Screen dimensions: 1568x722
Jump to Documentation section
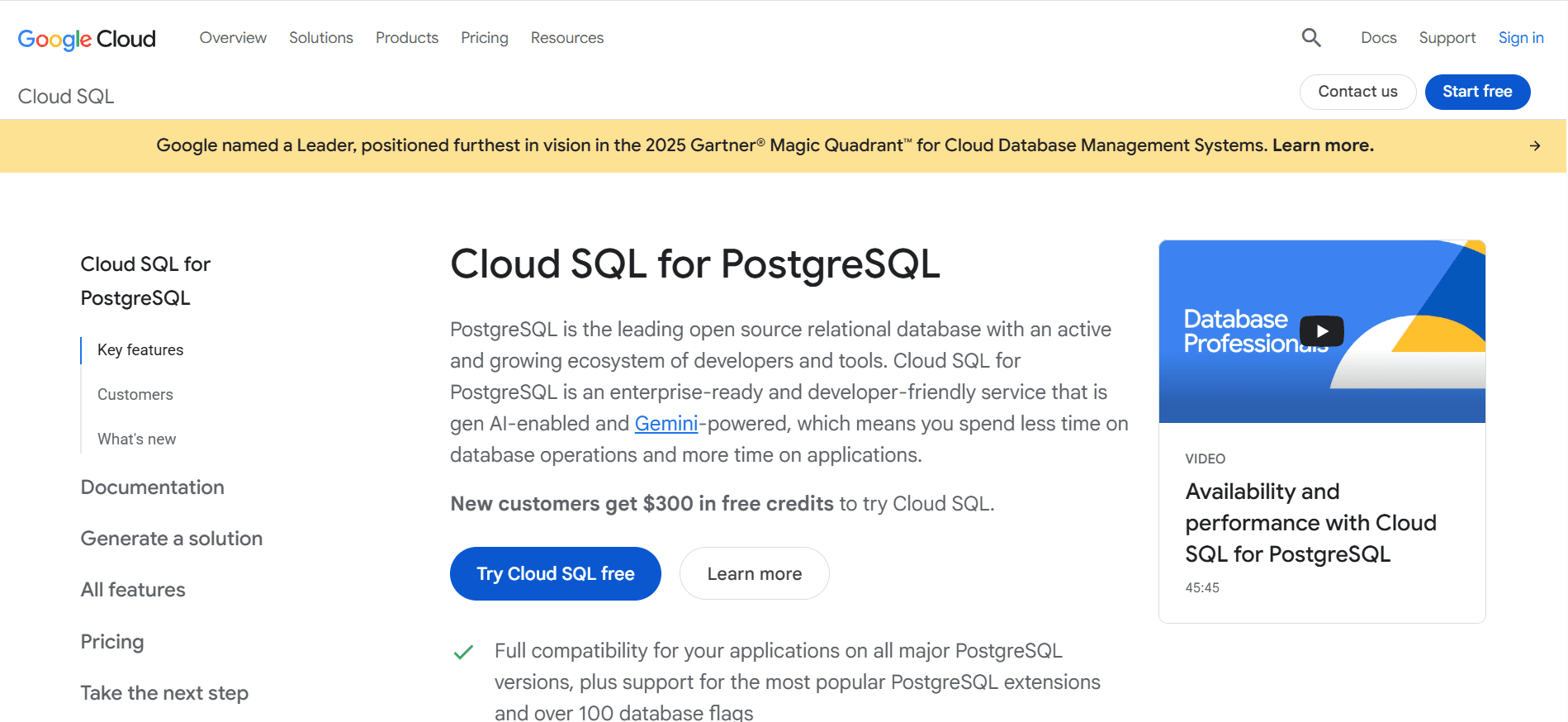[153, 487]
